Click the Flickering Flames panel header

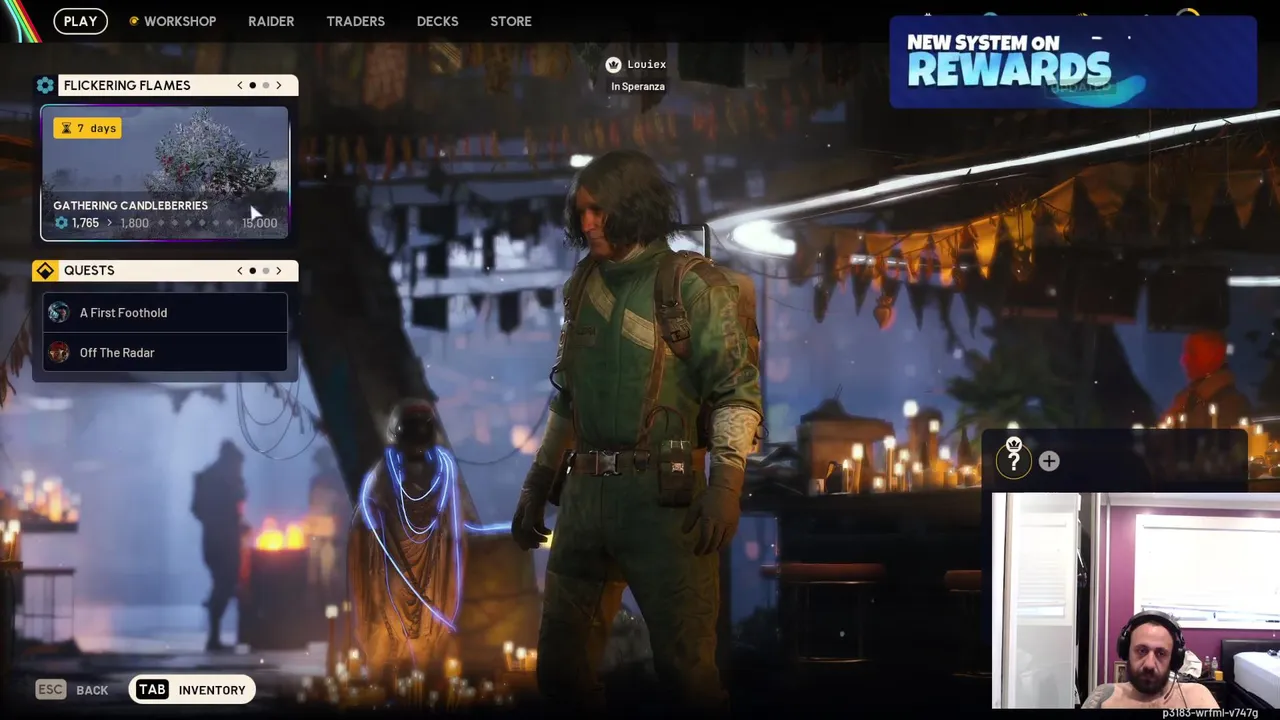point(165,85)
